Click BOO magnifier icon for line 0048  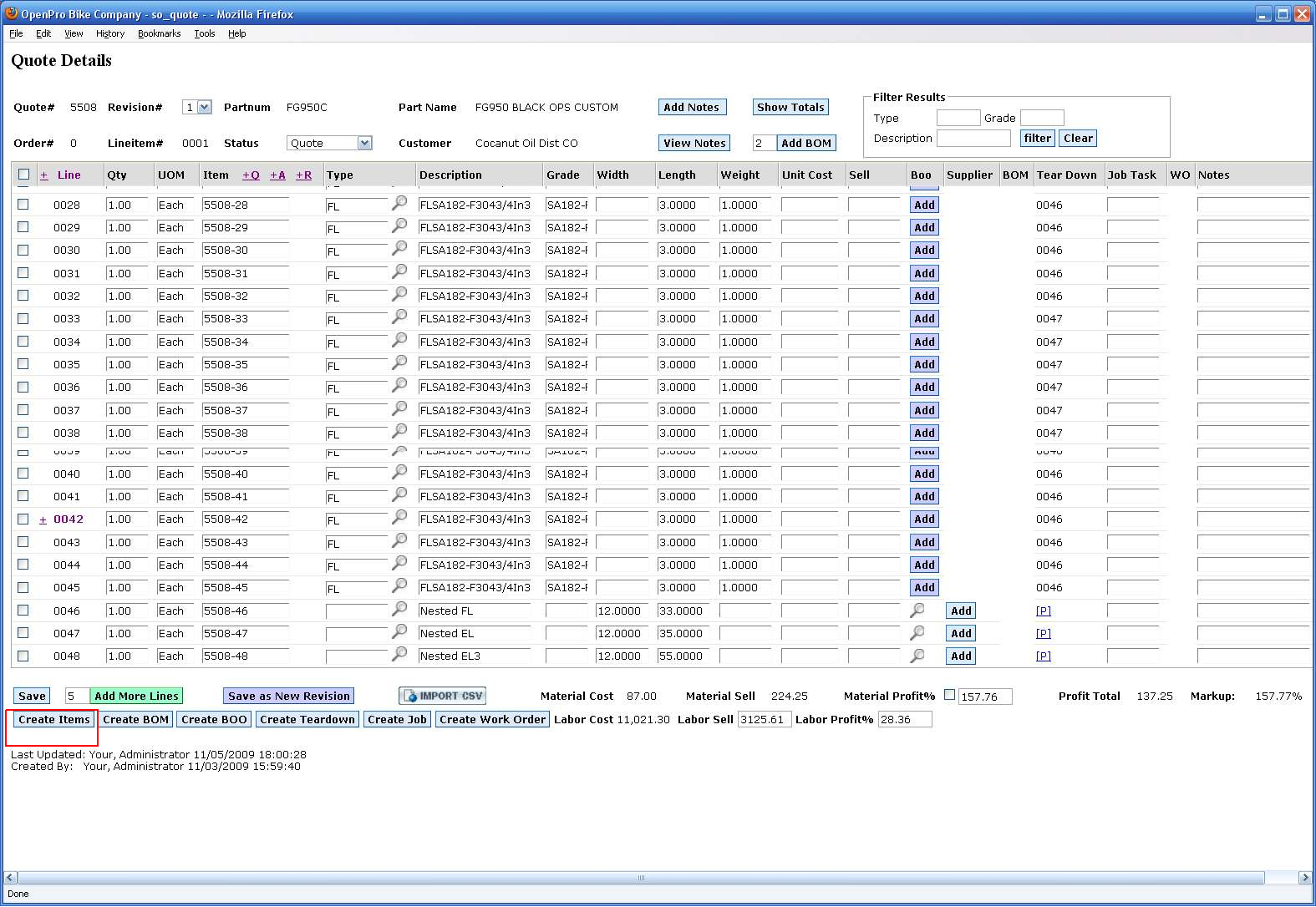click(x=917, y=655)
